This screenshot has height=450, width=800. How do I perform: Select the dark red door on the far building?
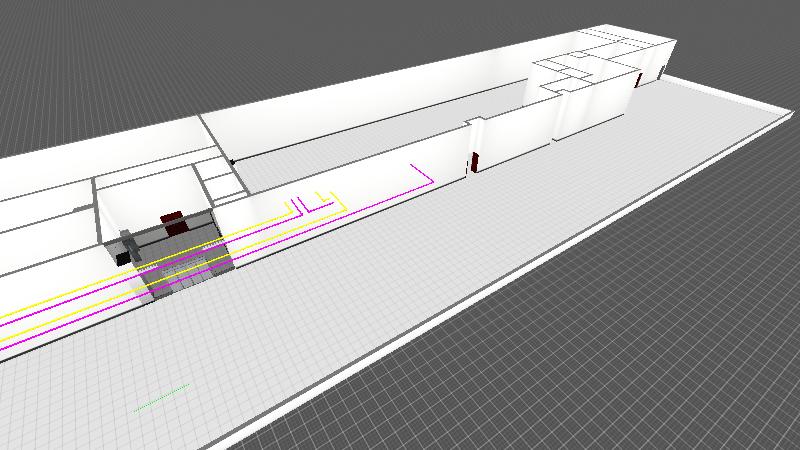pos(638,79)
